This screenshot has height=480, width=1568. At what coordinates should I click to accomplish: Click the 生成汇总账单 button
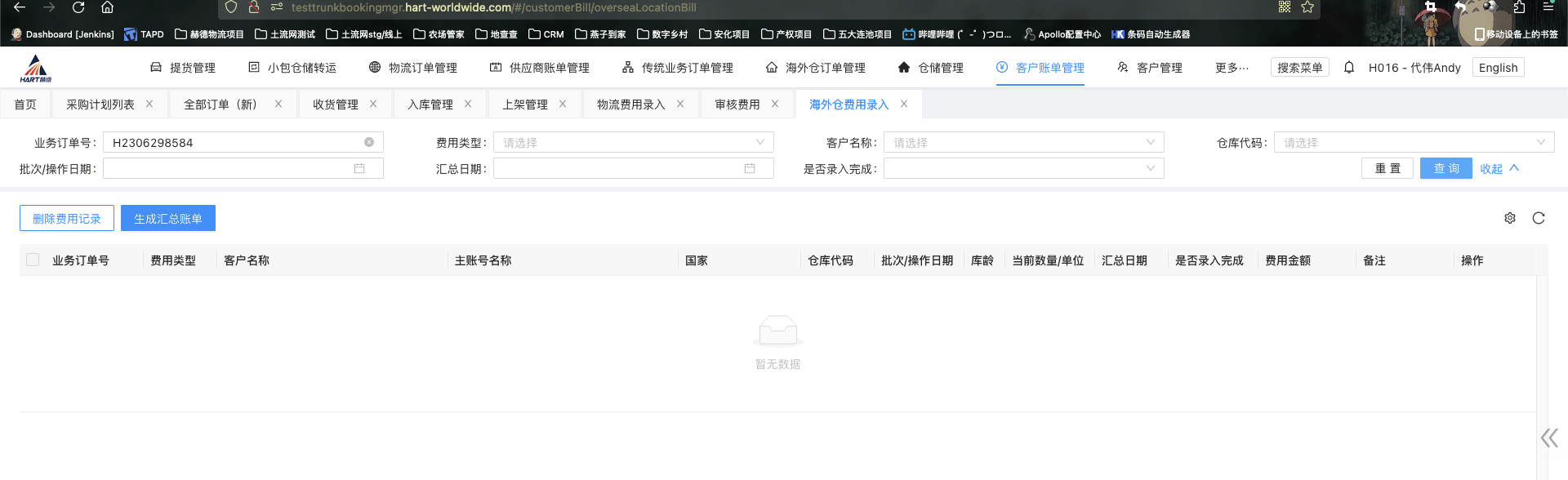[168, 218]
